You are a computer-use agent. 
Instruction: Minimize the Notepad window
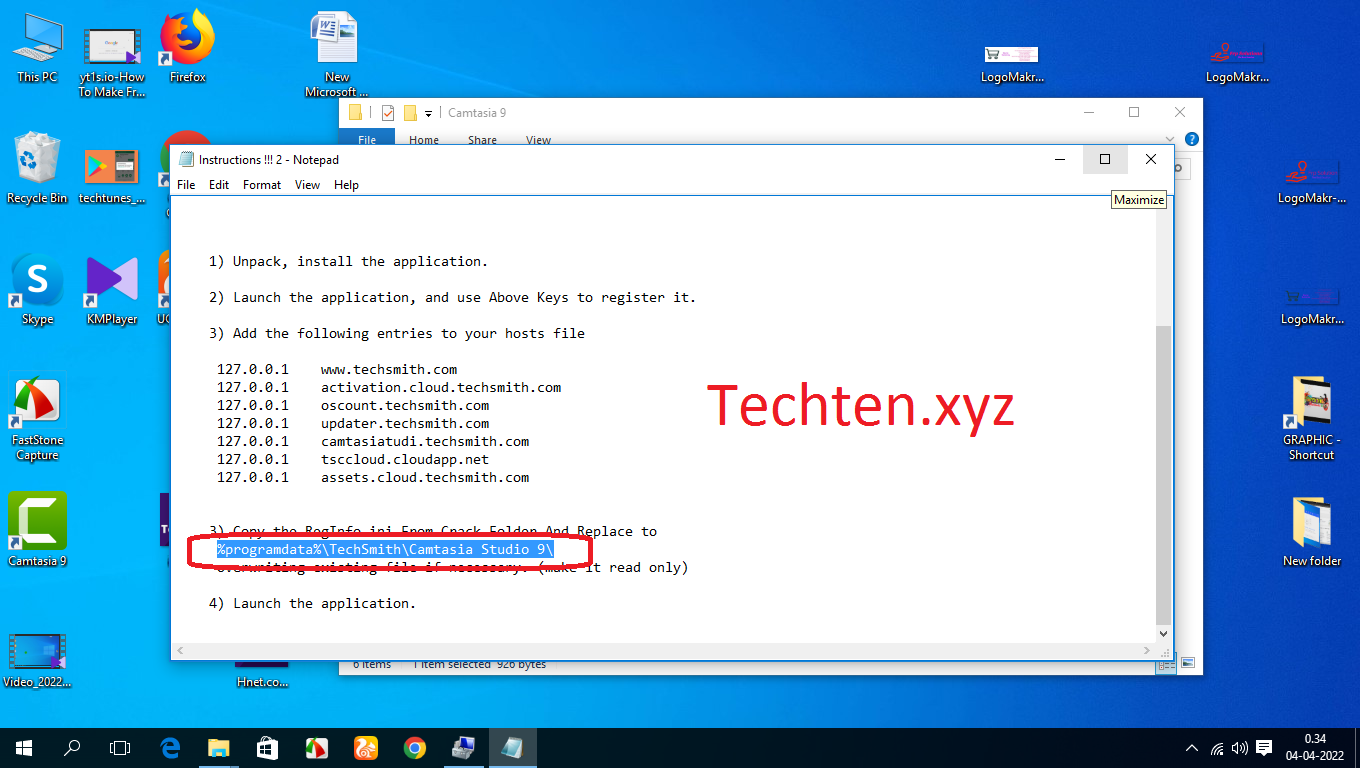pyautogui.click(x=1059, y=160)
